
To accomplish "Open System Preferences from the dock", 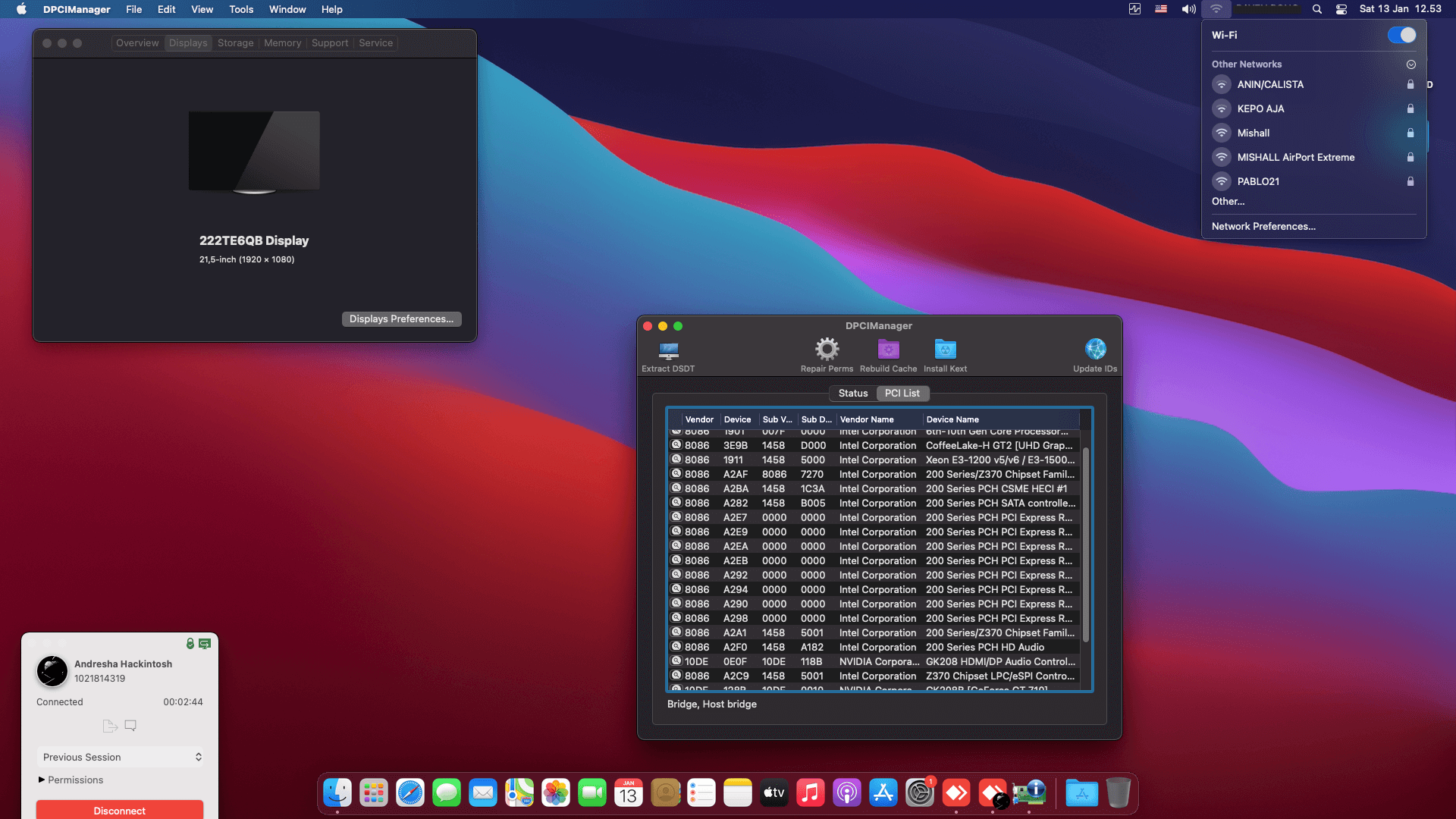I will (x=920, y=793).
